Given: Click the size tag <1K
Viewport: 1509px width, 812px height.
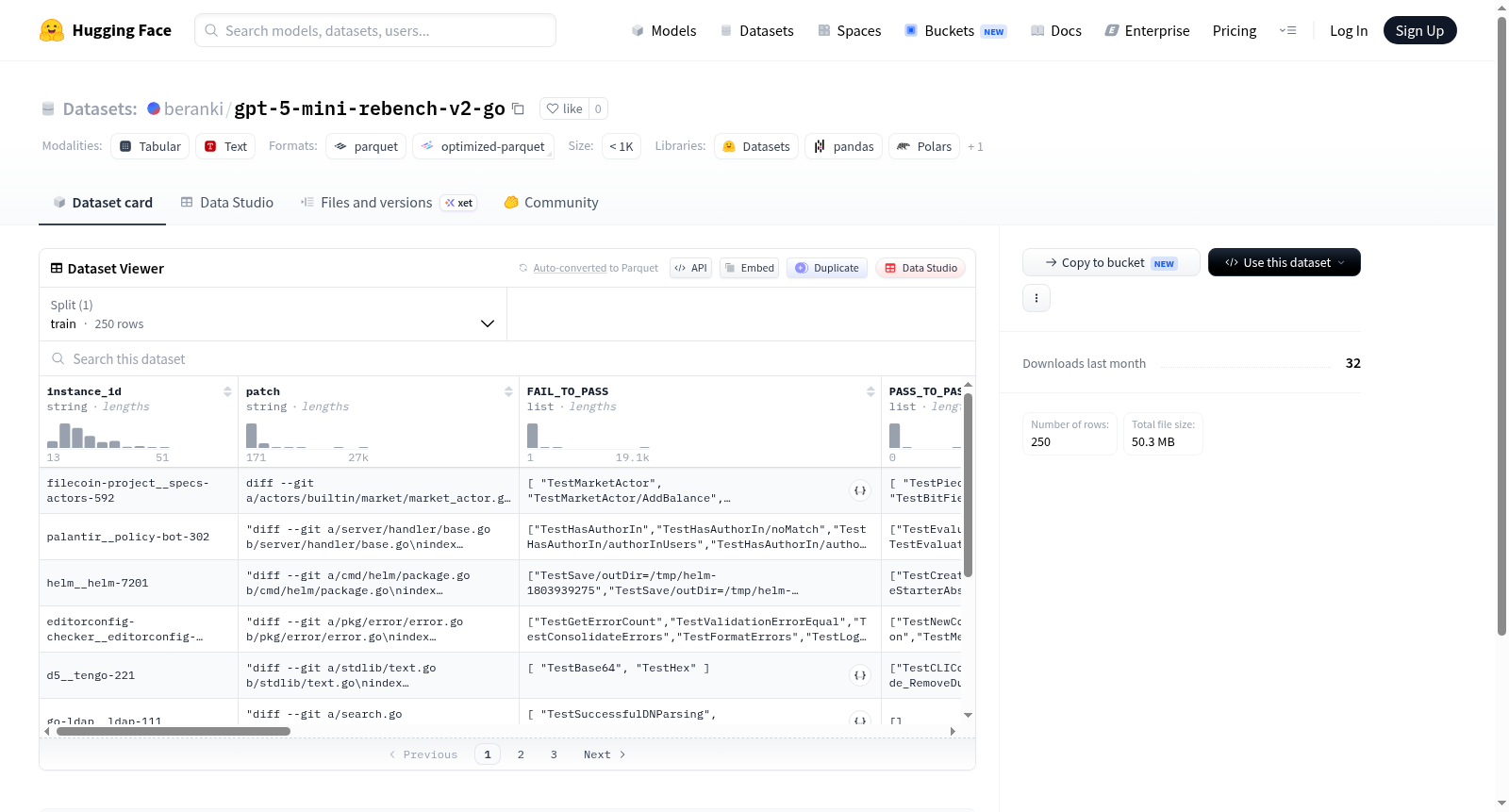Looking at the screenshot, I should pyautogui.click(x=622, y=146).
